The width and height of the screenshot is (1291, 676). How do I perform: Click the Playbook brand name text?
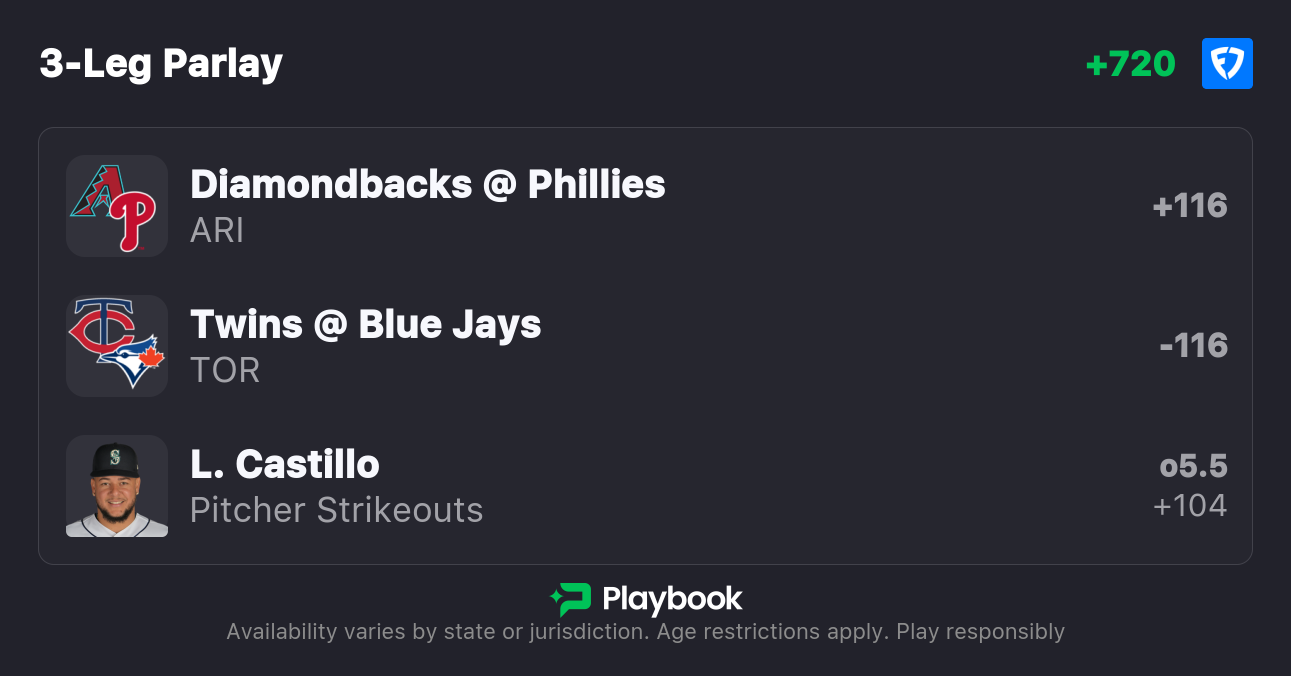click(x=672, y=599)
